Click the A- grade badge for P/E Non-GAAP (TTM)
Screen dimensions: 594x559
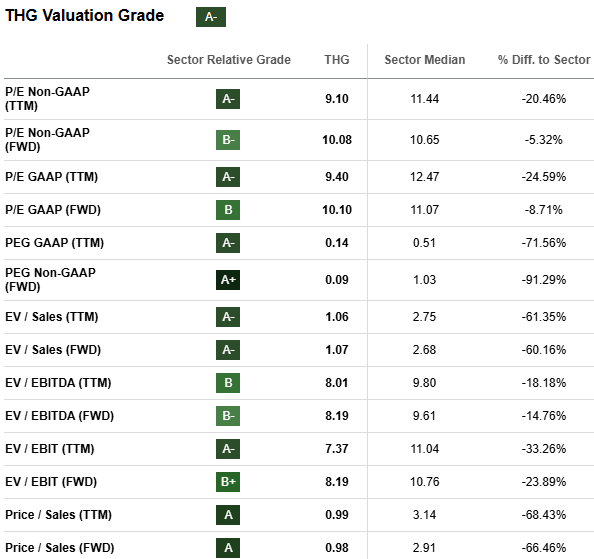[228, 99]
